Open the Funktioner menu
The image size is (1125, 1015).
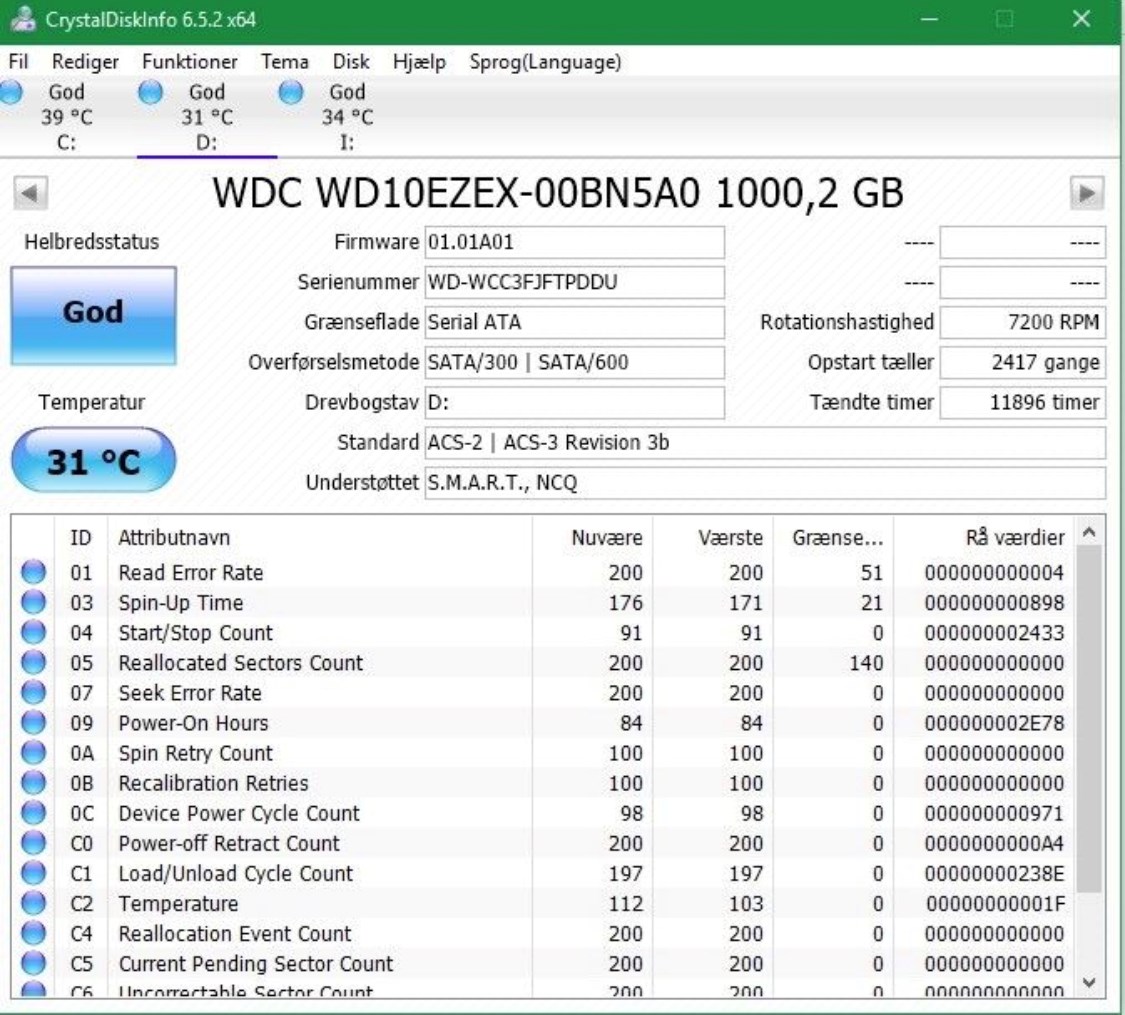[x=189, y=62]
